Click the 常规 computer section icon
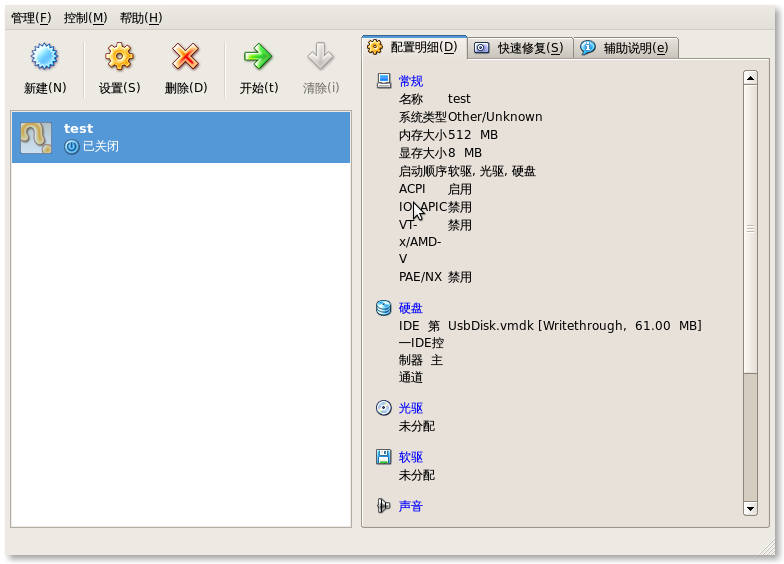Viewport: 784px width, 564px height. [384, 80]
